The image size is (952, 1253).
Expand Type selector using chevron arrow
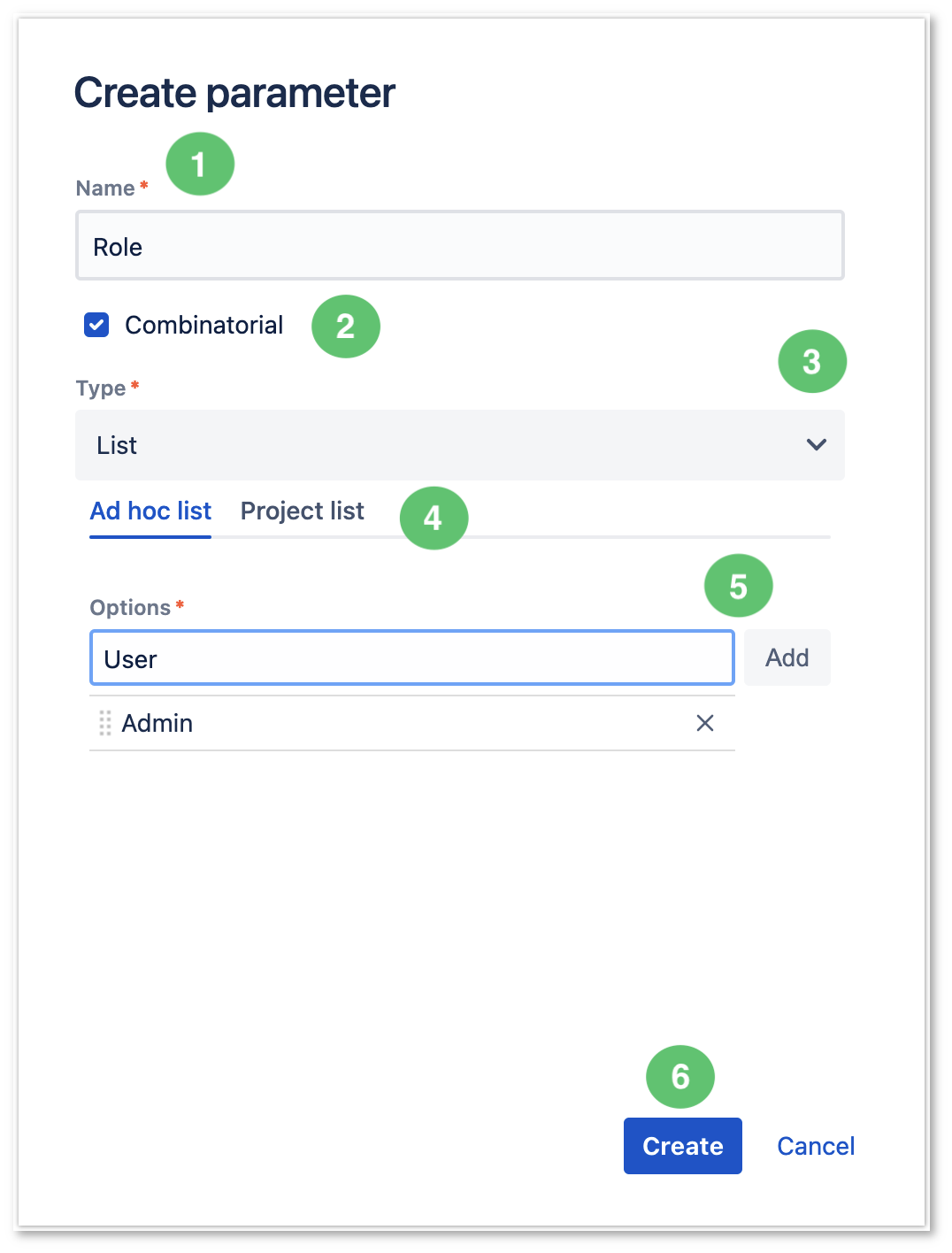(817, 444)
